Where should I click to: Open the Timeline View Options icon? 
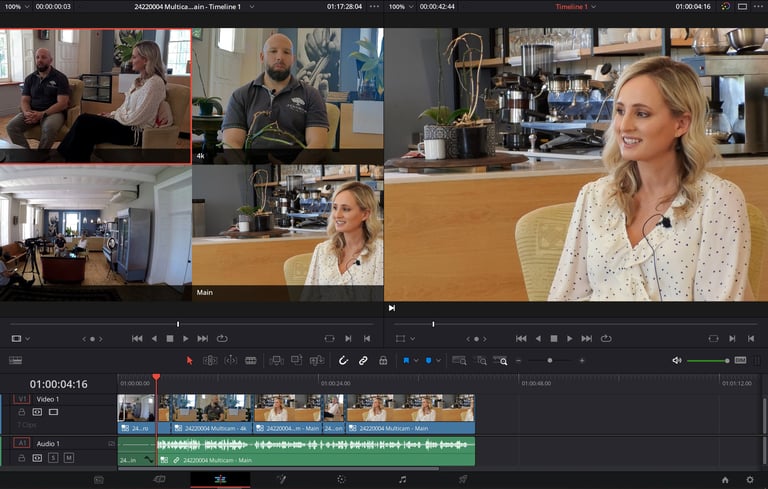pyautogui.click(x=16, y=361)
